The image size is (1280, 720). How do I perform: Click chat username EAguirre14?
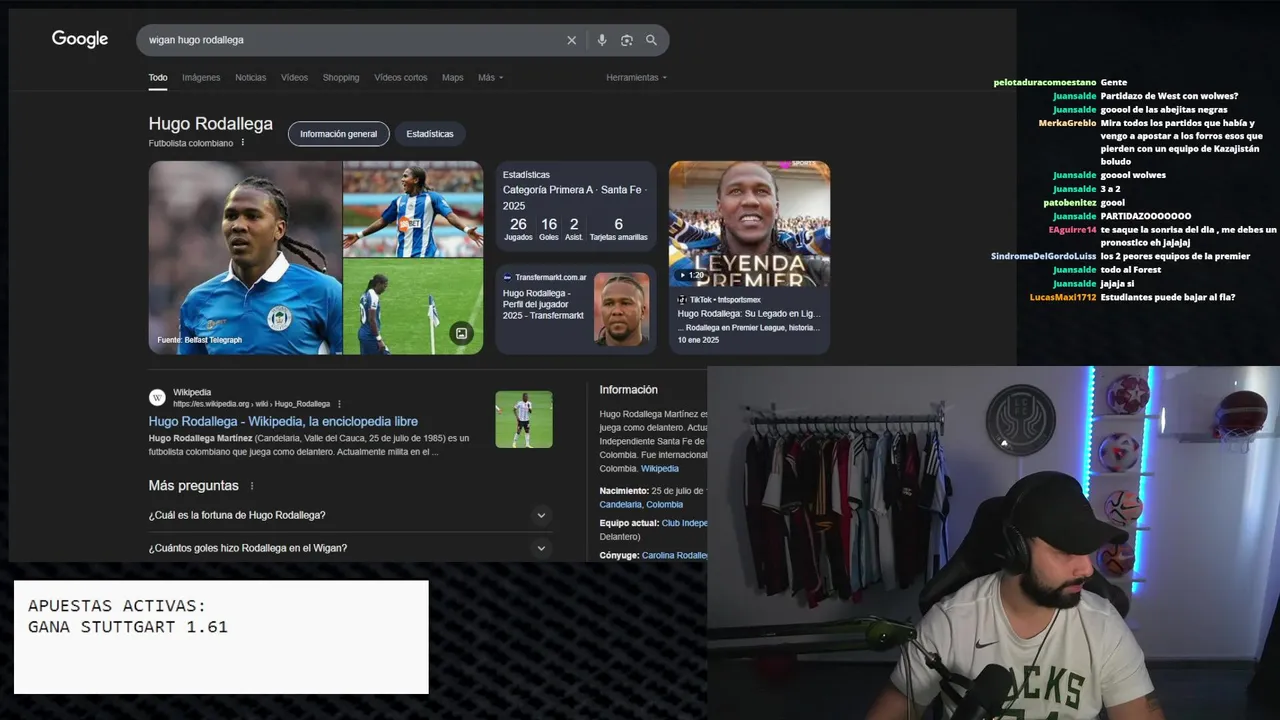point(1072,230)
